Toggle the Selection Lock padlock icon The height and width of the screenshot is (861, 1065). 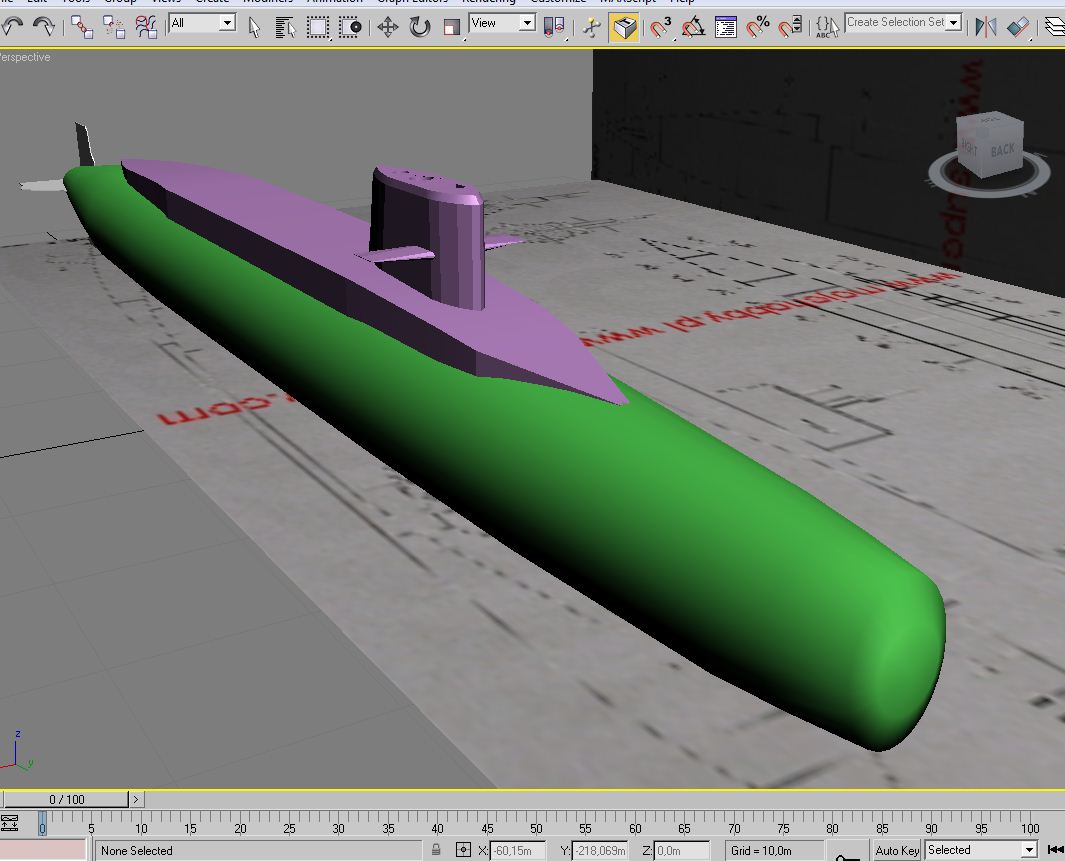coord(436,849)
